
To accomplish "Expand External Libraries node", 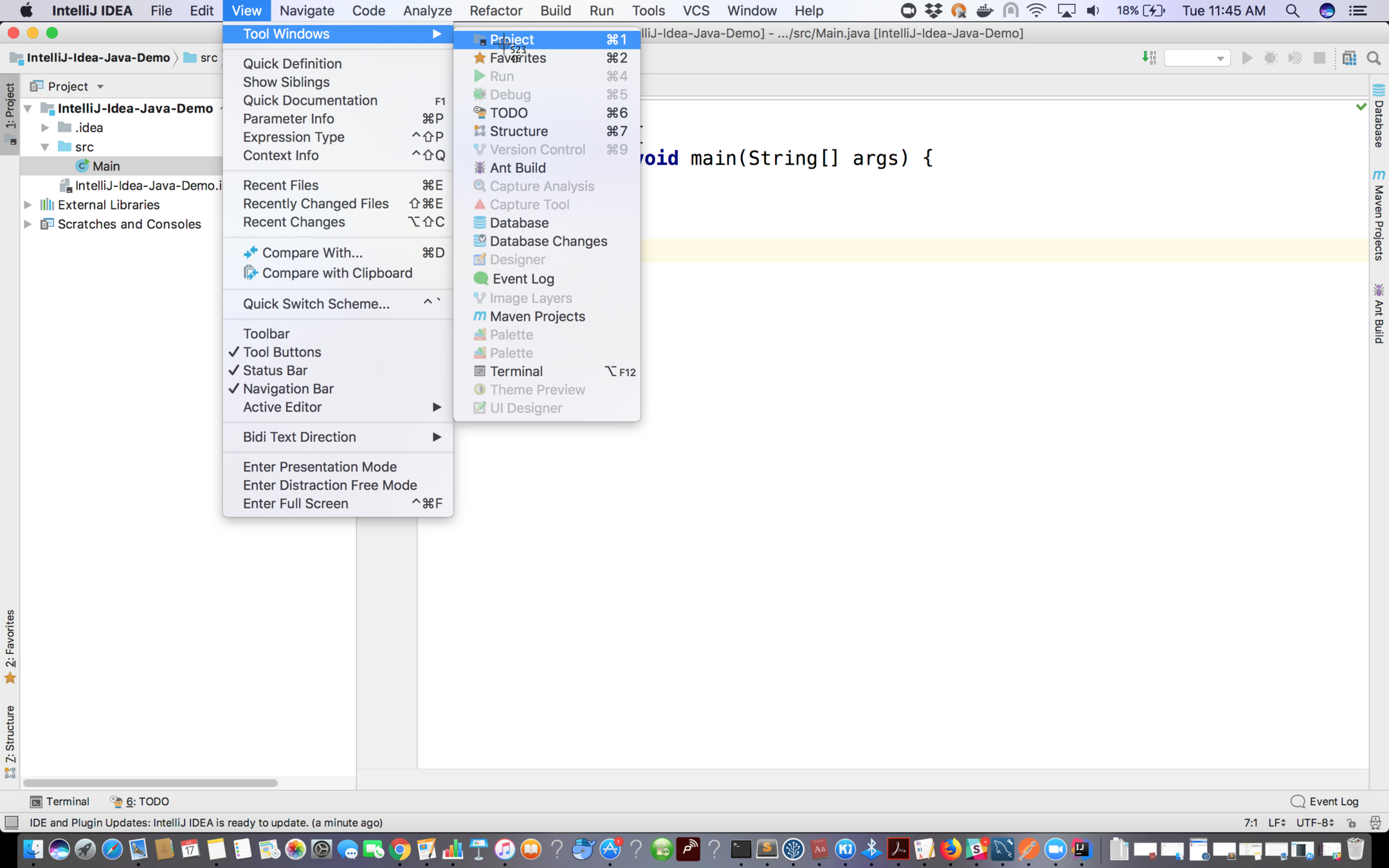I will click(28, 204).
